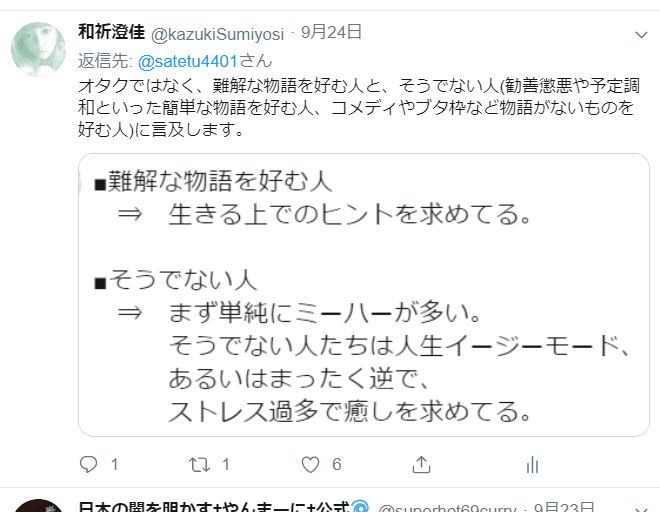660x512 pixels.
Task: Open the 9月24日 tweet timestamp
Action: (x=331, y=32)
